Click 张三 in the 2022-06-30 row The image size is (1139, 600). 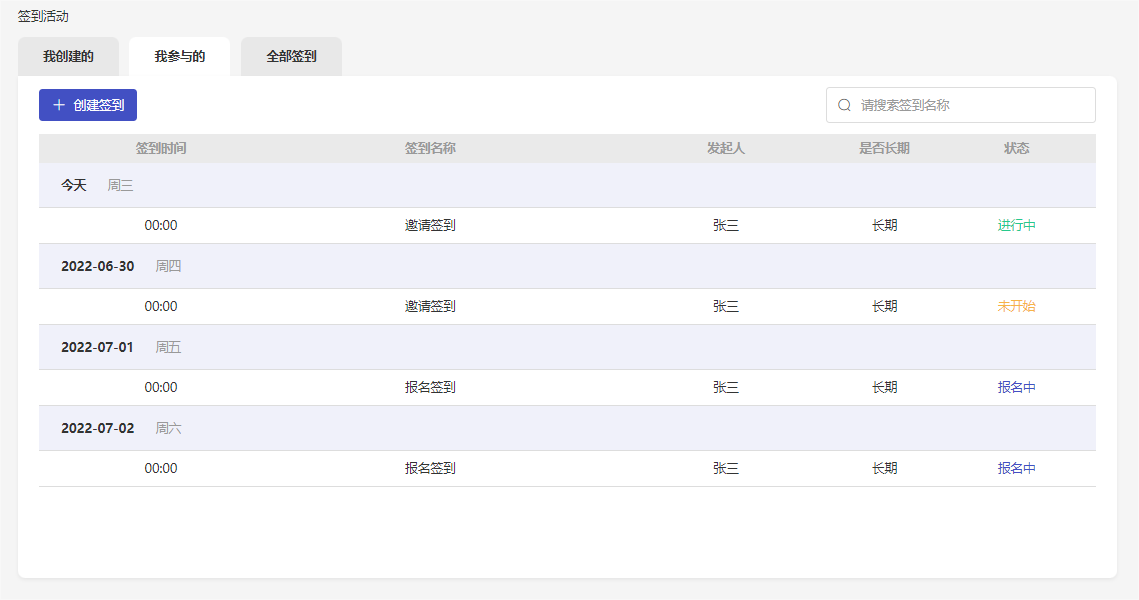pos(726,307)
